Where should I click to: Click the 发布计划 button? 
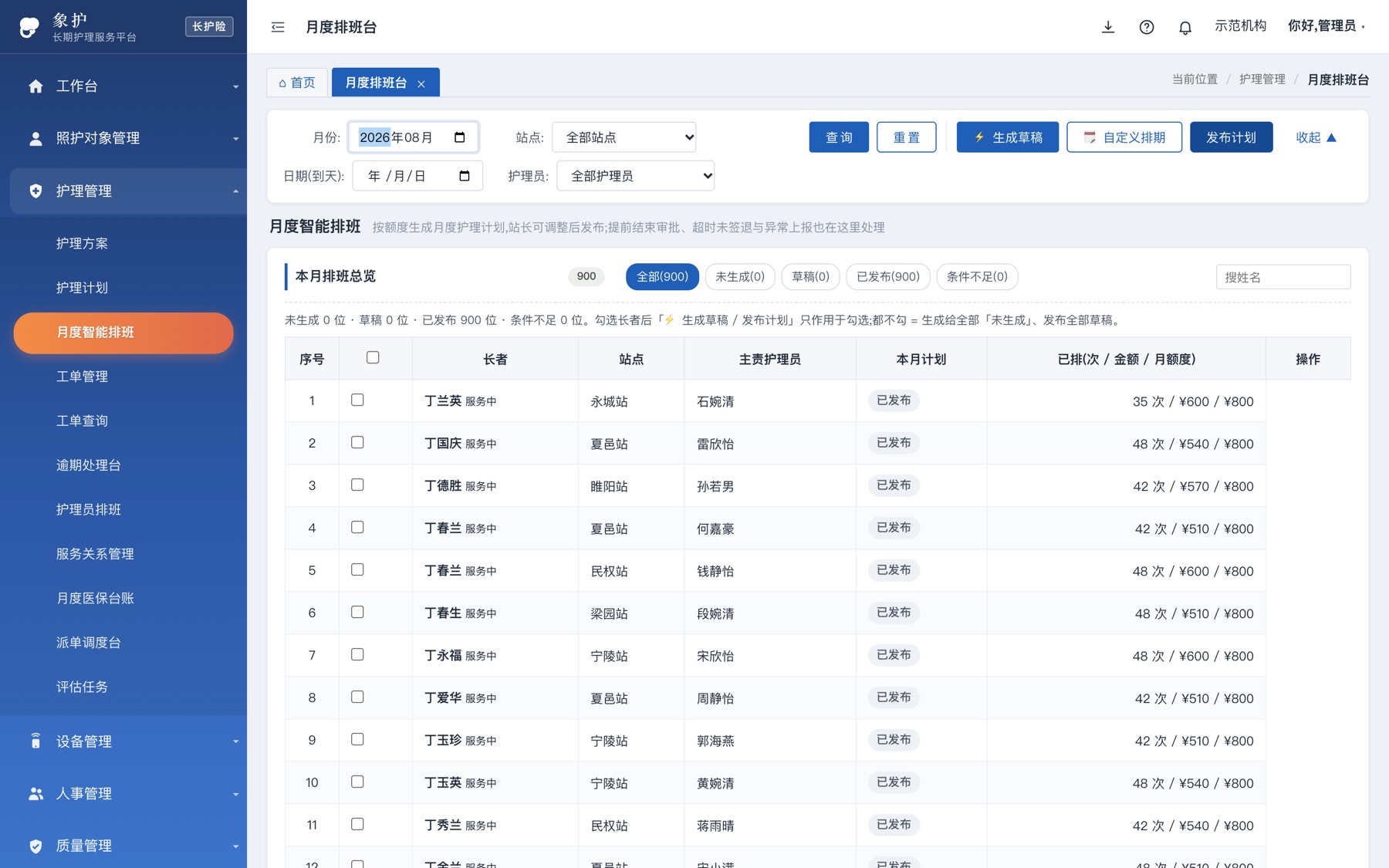[x=1232, y=137]
